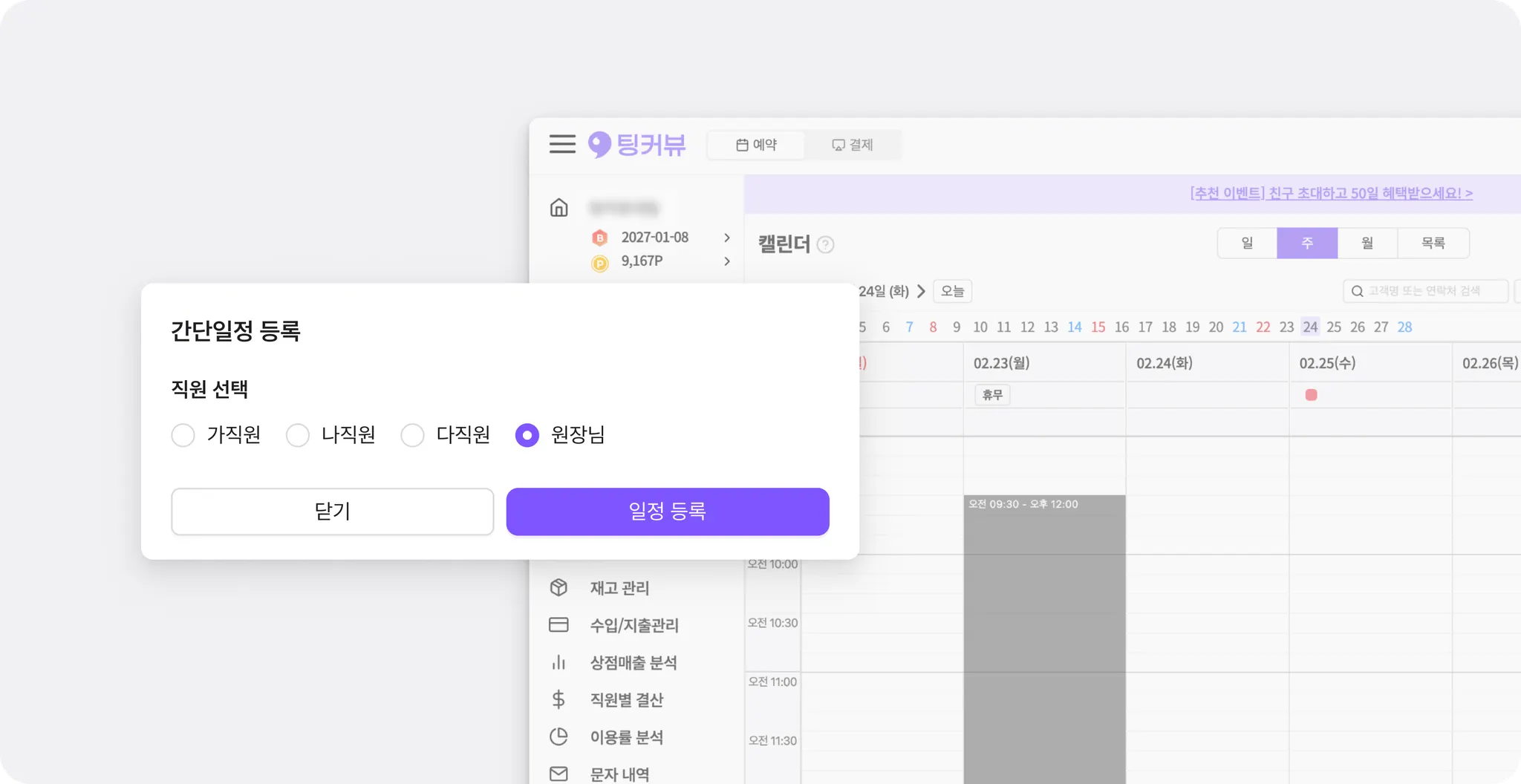Screen dimensions: 1521x784
Task: Open 문자 내역 in sidebar
Action: [619, 774]
